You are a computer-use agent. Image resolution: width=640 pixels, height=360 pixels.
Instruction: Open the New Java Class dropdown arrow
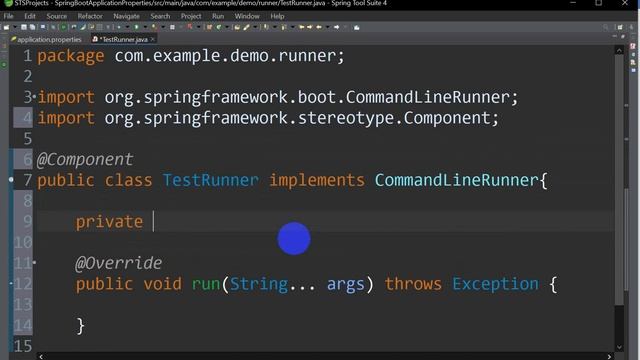227,27
